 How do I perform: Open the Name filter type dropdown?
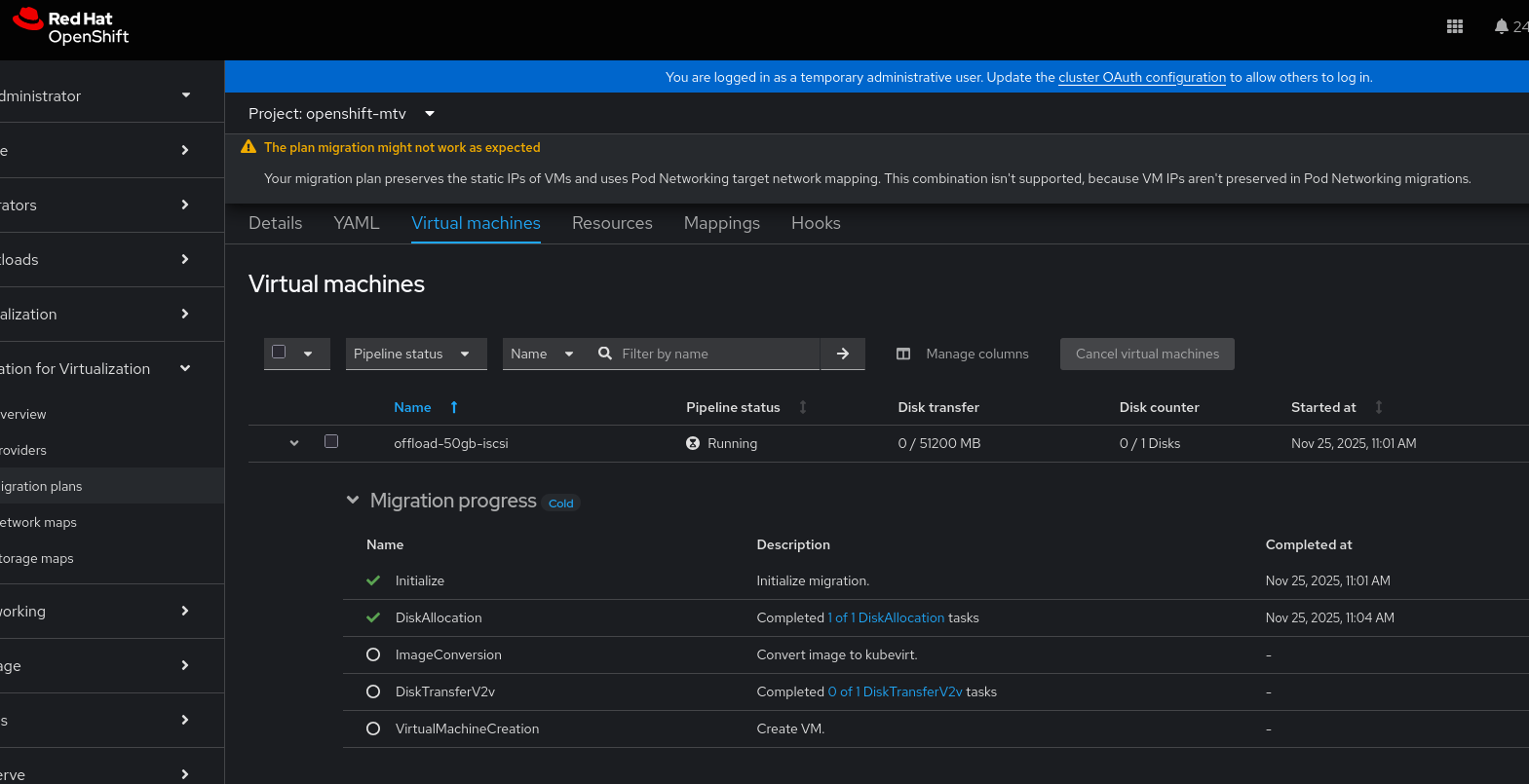[x=542, y=354]
